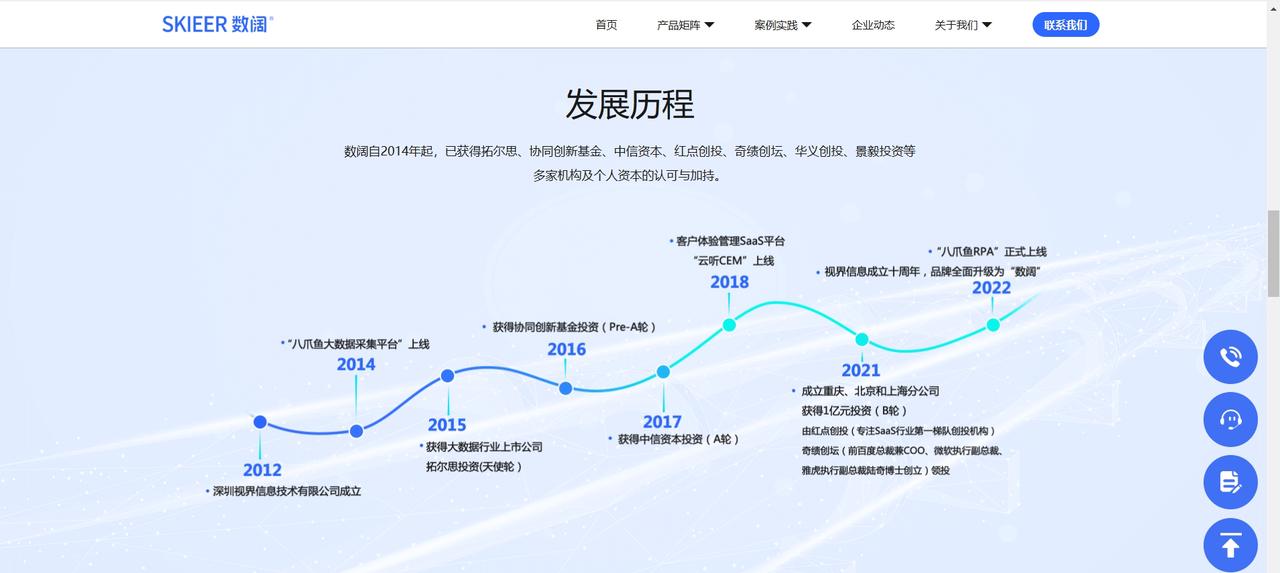This screenshot has width=1280, height=573.
Task: Click the year label 2012
Action: point(262,470)
